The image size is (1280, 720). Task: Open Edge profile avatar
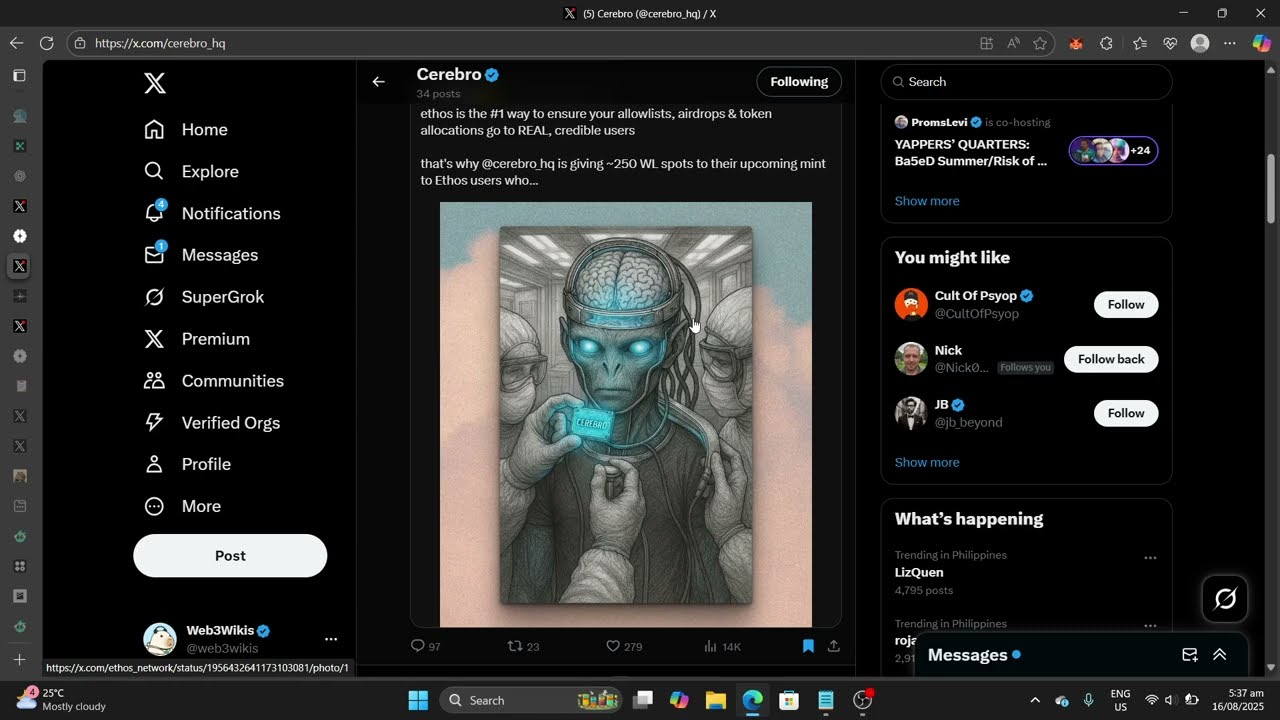(1200, 43)
